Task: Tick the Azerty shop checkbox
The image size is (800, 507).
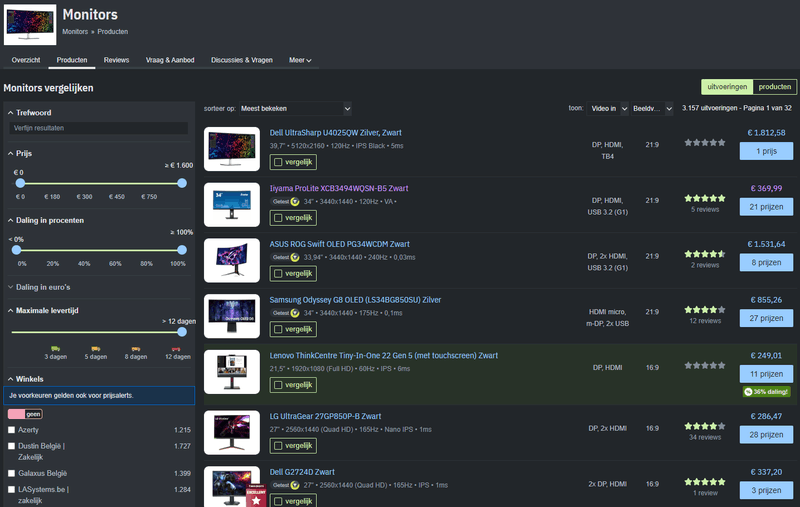Action: [x=11, y=430]
